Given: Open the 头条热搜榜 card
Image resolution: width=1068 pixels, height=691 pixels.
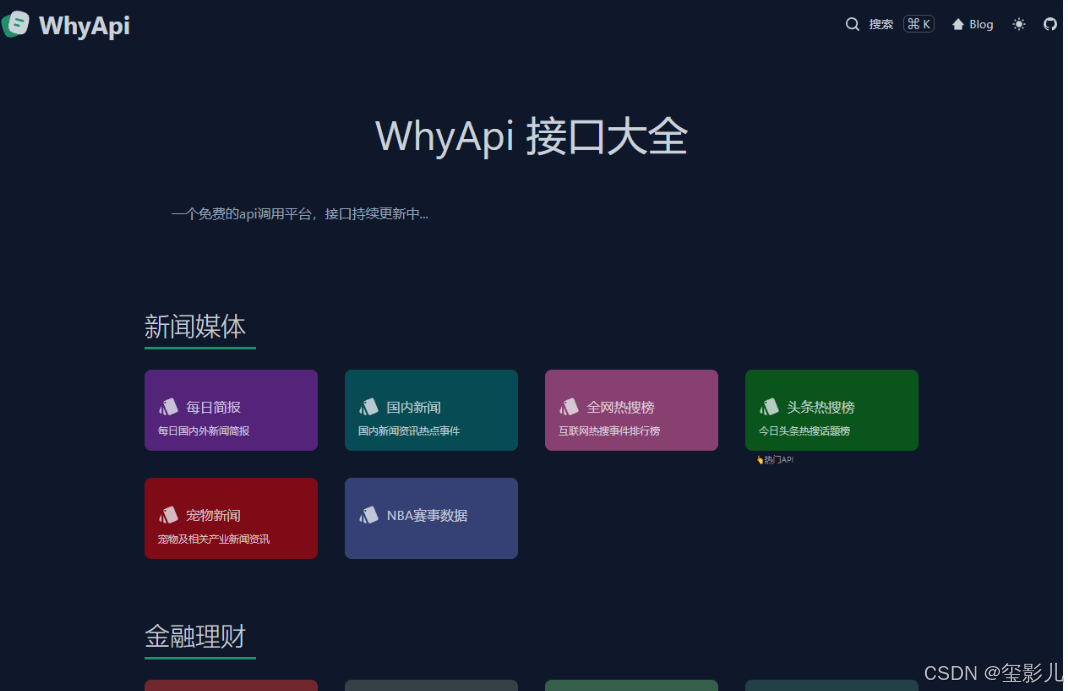Looking at the screenshot, I should coord(832,410).
